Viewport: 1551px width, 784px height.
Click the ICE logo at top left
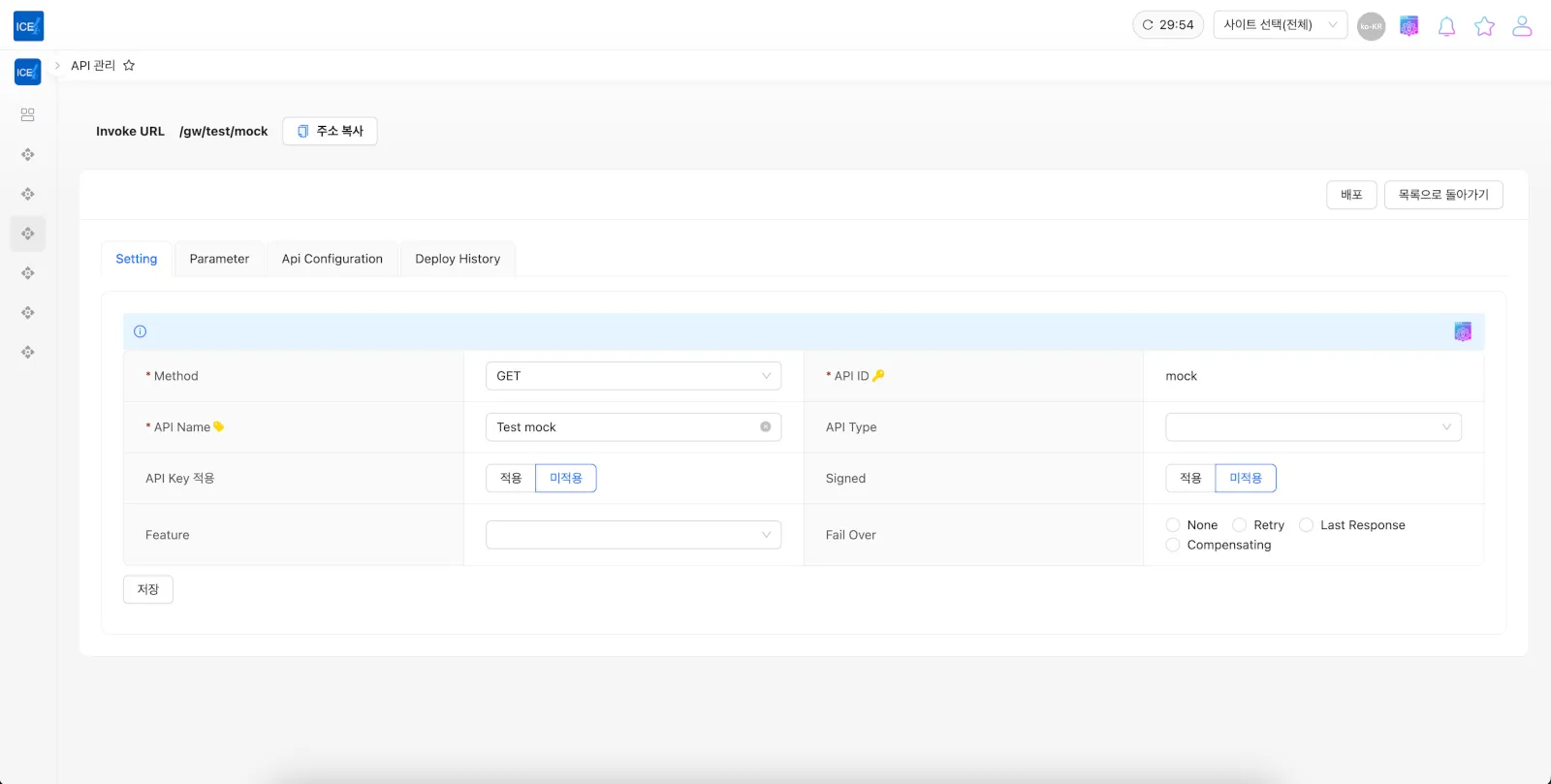coord(28,26)
